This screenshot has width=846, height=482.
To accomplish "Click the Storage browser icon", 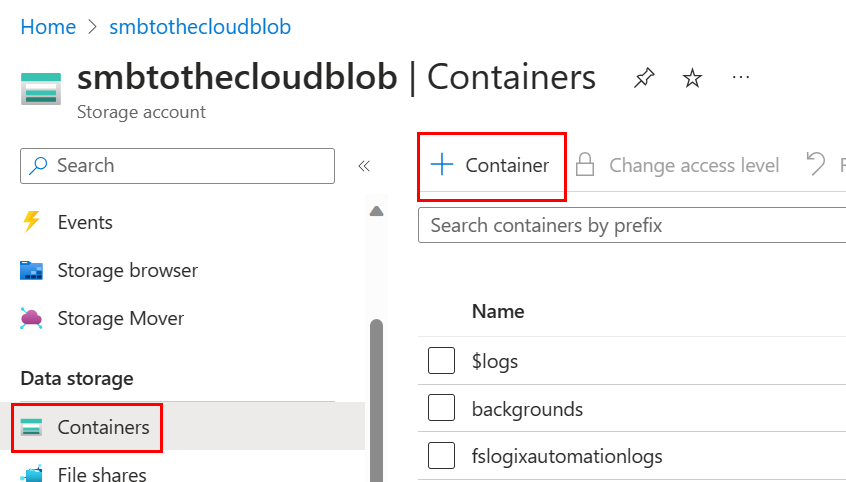I will 32,271.
